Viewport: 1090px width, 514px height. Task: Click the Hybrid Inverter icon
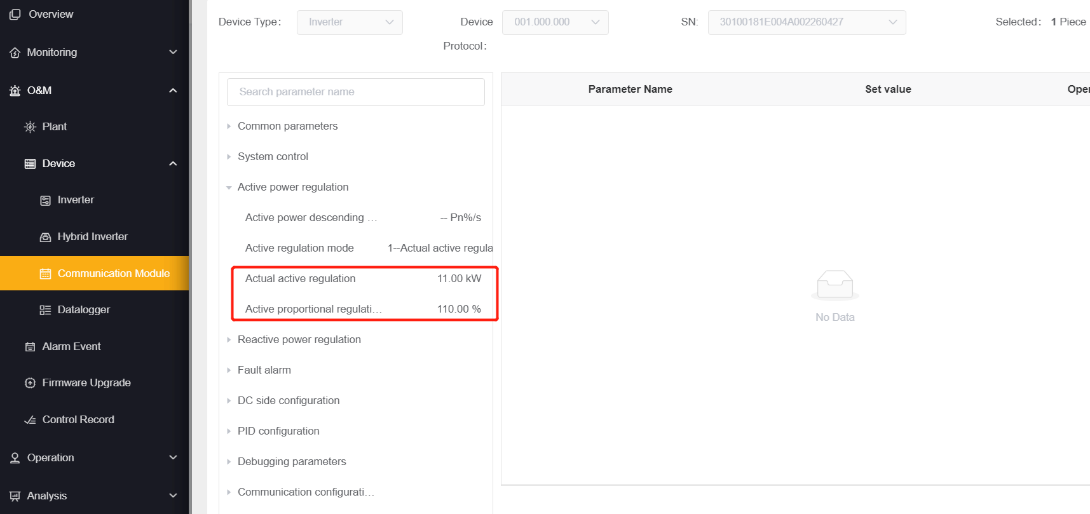coord(45,237)
